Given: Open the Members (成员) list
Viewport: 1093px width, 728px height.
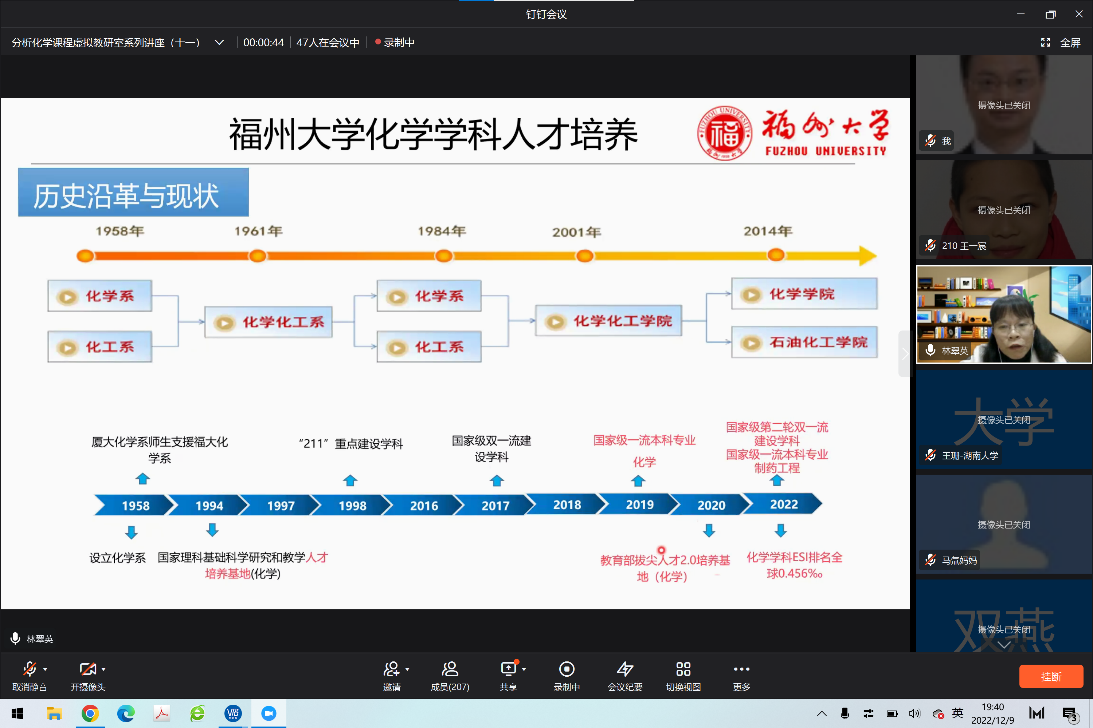Looking at the screenshot, I should (449, 669).
